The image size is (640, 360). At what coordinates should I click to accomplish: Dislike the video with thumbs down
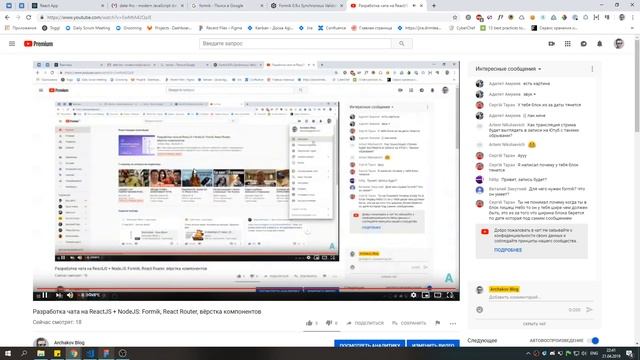point(329,323)
